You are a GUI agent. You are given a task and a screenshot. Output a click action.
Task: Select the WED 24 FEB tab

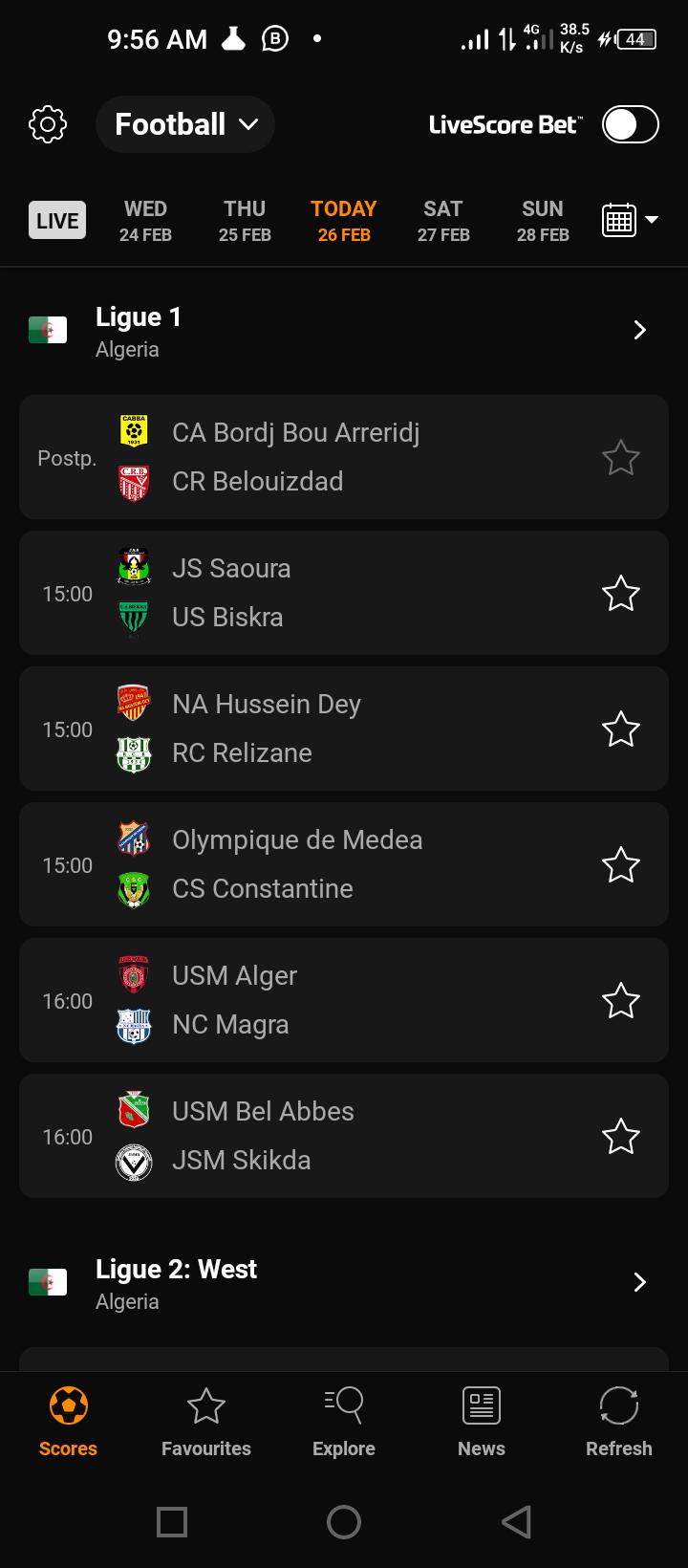(x=145, y=221)
